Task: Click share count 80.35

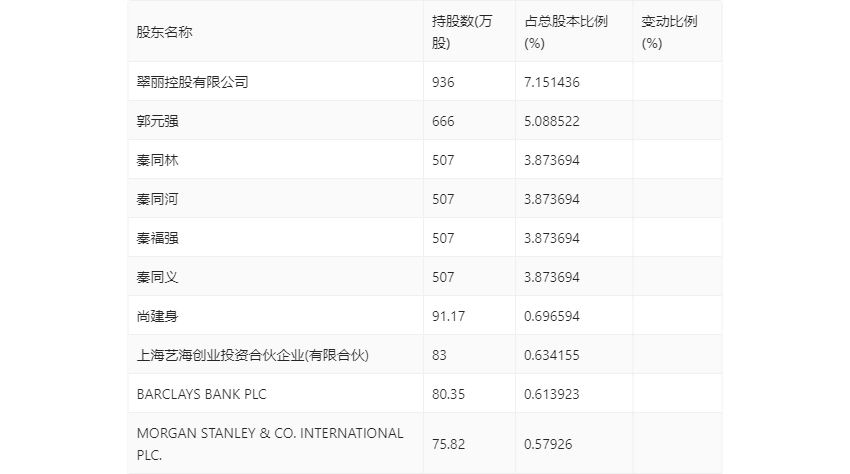Action: pos(448,394)
